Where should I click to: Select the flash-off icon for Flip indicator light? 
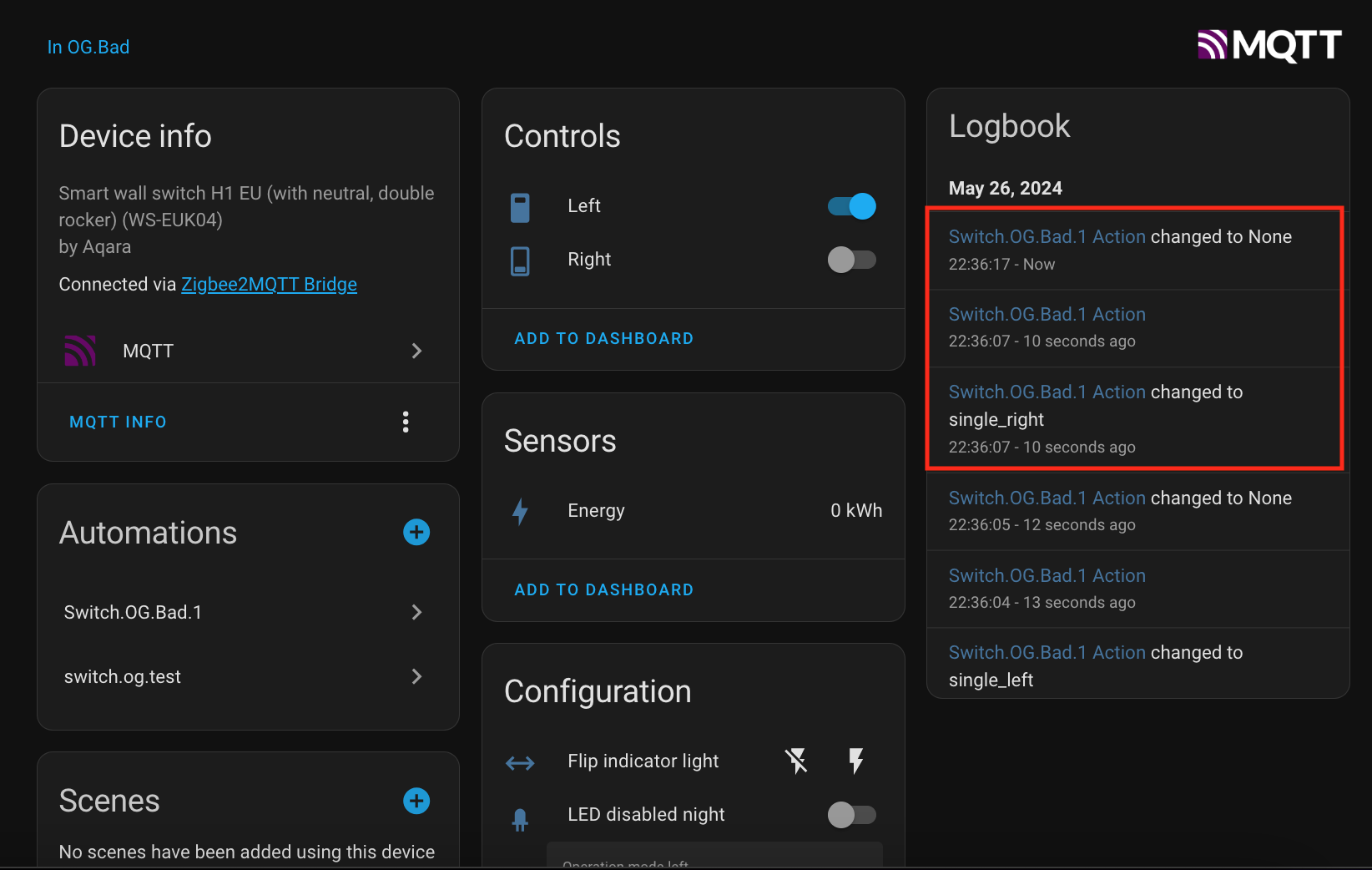(x=796, y=761)
